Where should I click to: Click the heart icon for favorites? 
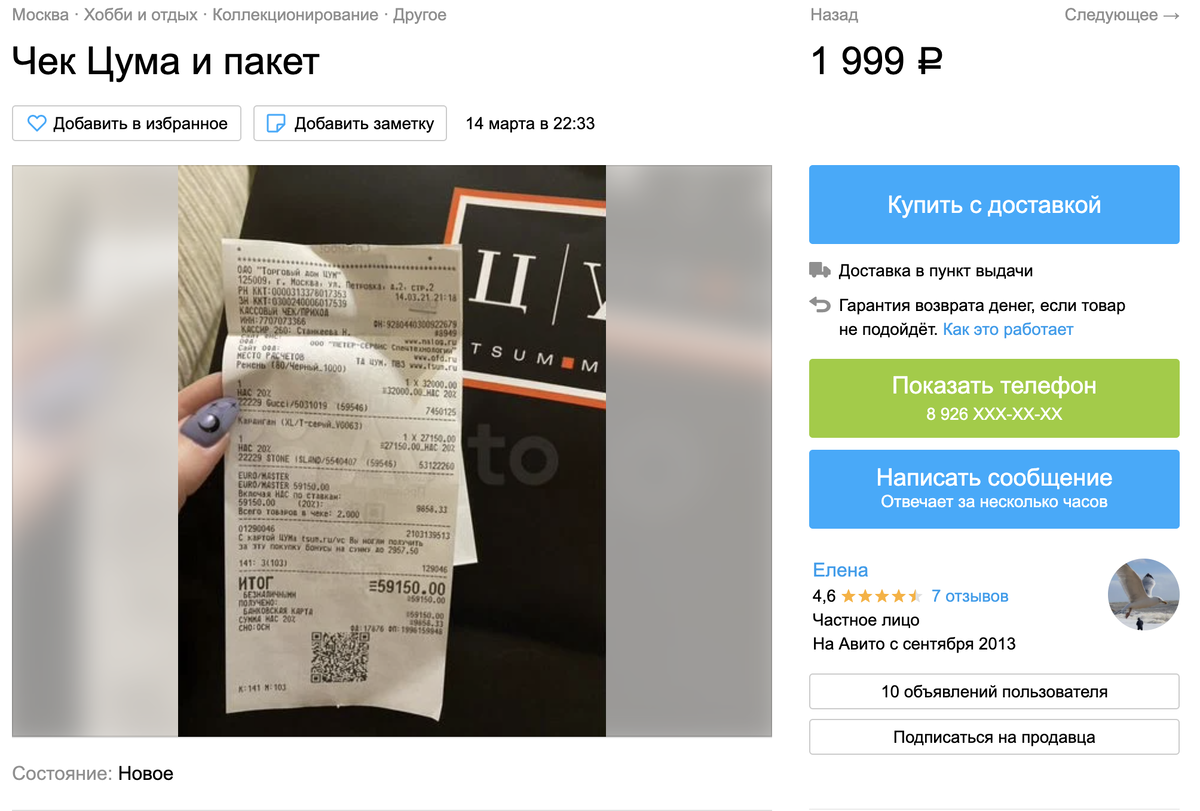point(37,124)
